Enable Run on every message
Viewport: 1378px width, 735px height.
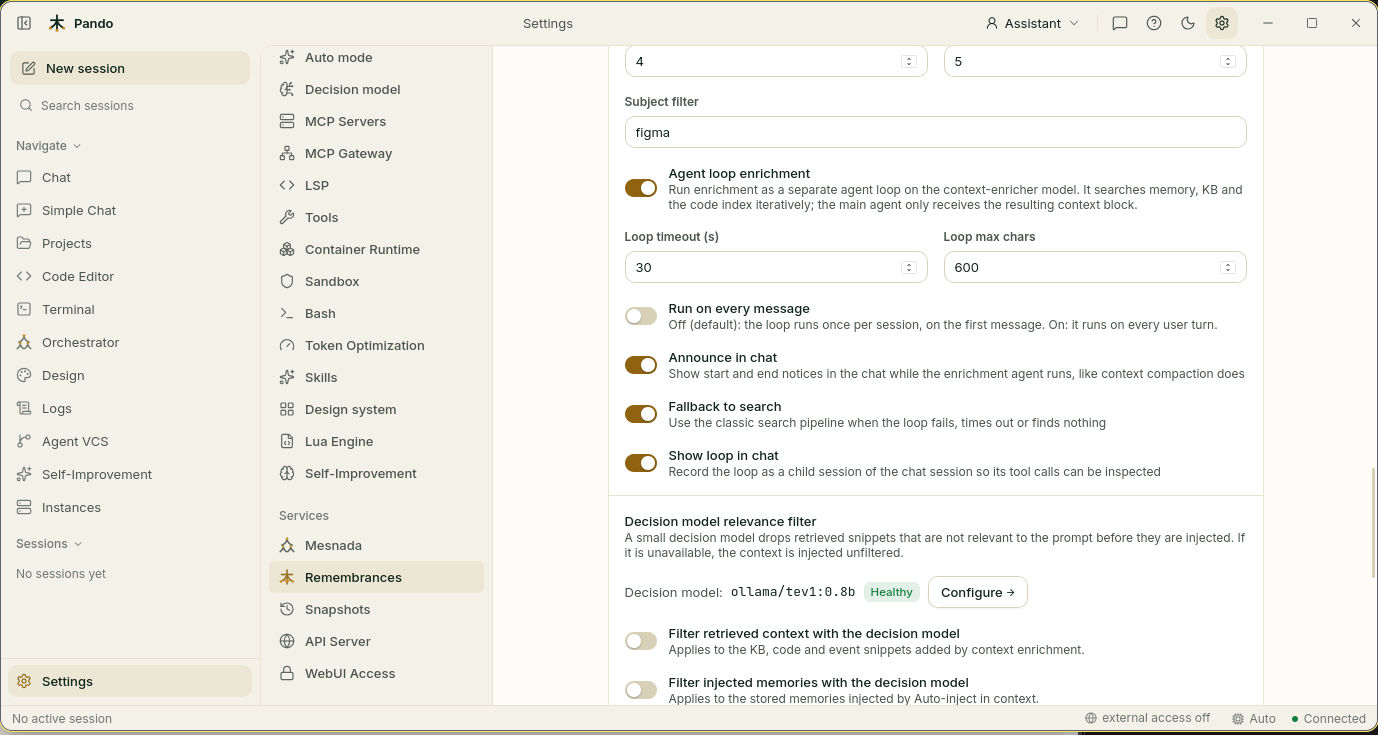[641, 316]
